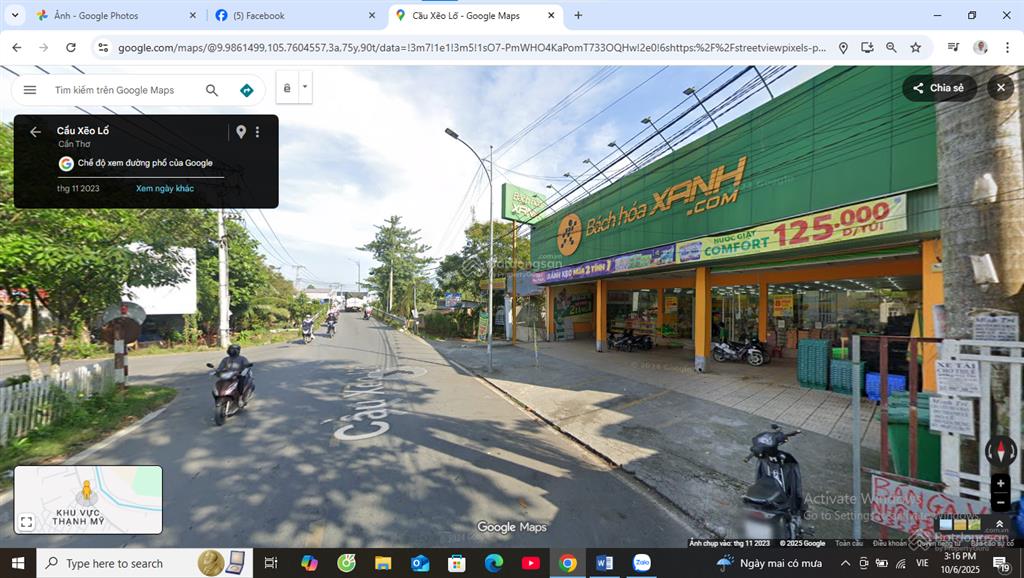Bookmark this page with the star icon

point(915,47)
